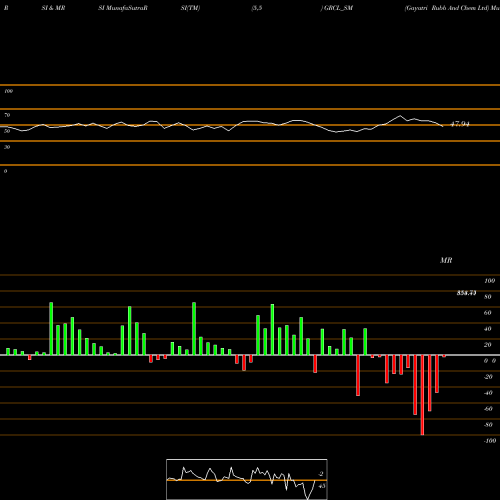This screenshot has height=500, width=500.
Task: Click the "0 0" zero-line label on MR axis
Action: point(490,361)
